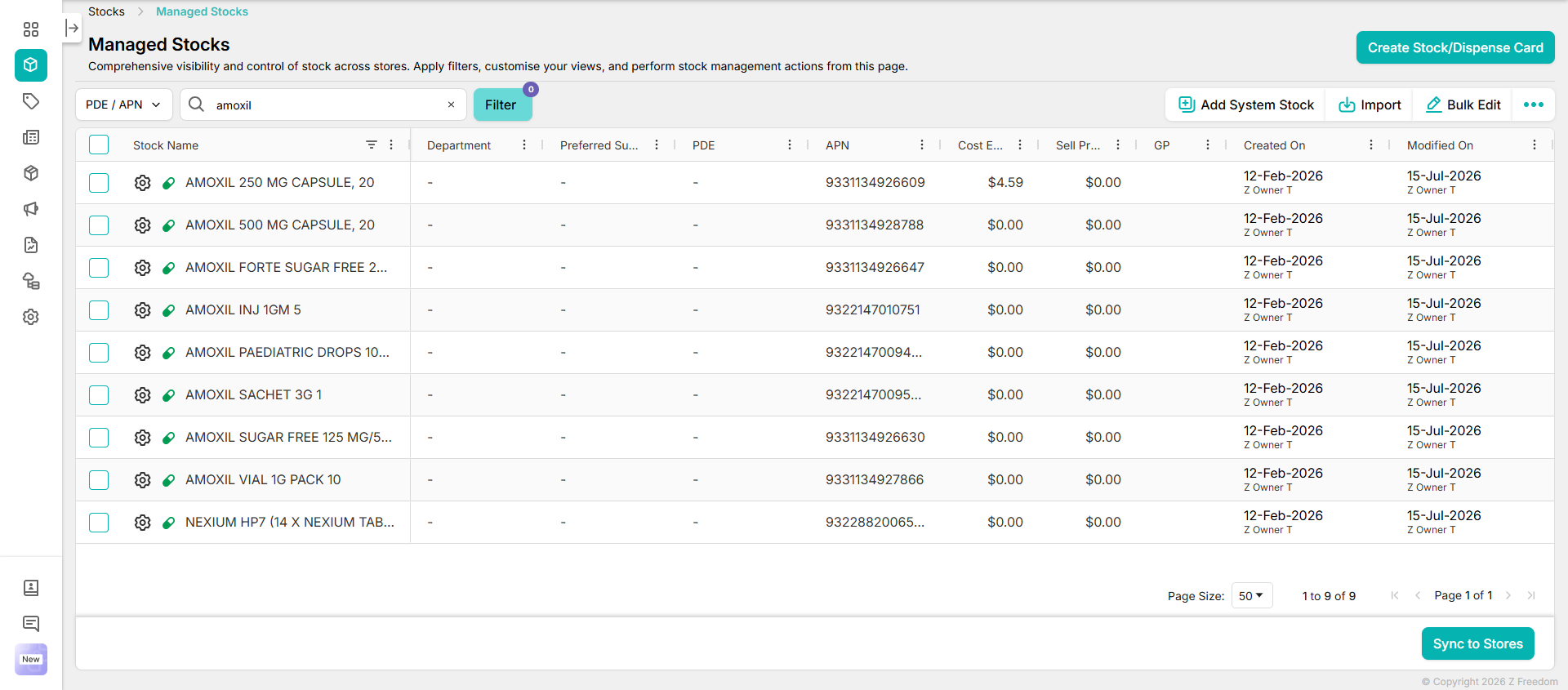This screenshot has width=1568, height=690.
Task: Check AMOXIL INJ 1GM 5 row checkbox
Action: coord(99,310)
